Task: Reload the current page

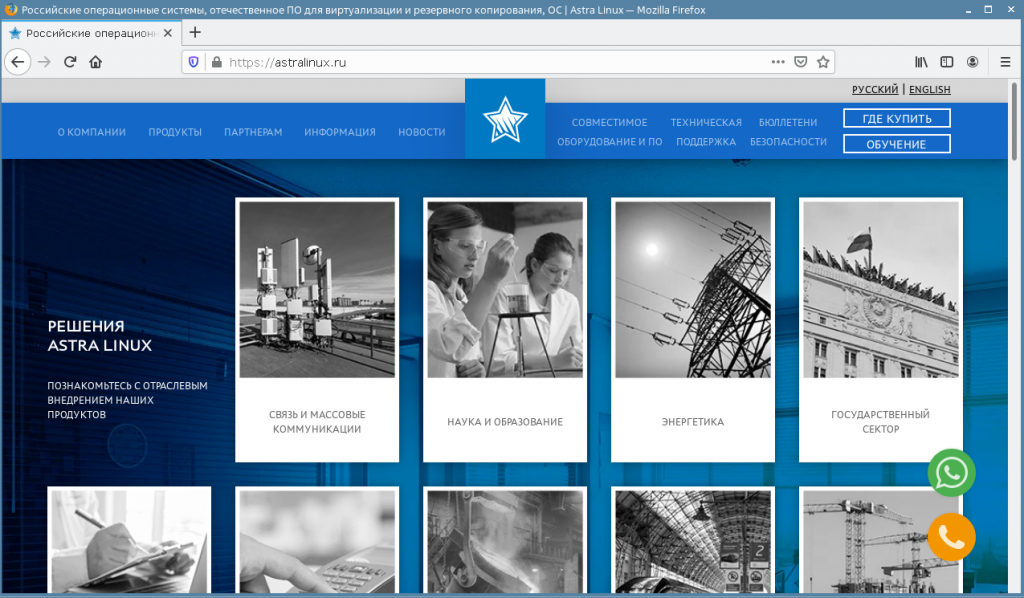Action: pyautogui.click(x=70, y=62)
